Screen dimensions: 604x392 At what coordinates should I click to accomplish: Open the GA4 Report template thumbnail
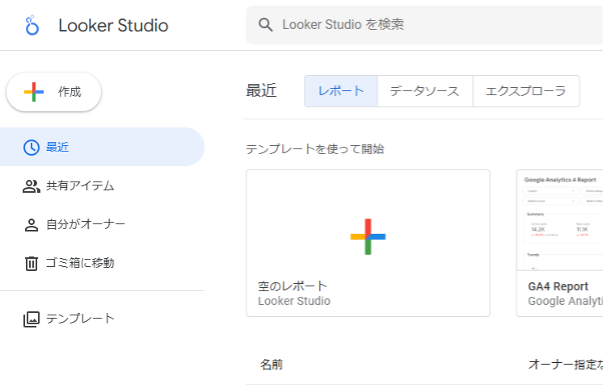pyautogui.click(x=560, y=221)
